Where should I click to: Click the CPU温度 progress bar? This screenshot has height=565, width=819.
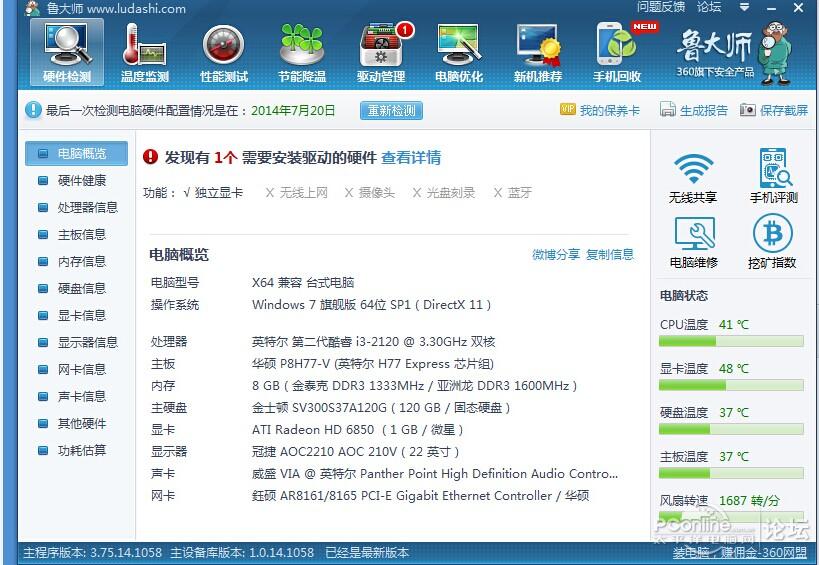click(731, 342)
